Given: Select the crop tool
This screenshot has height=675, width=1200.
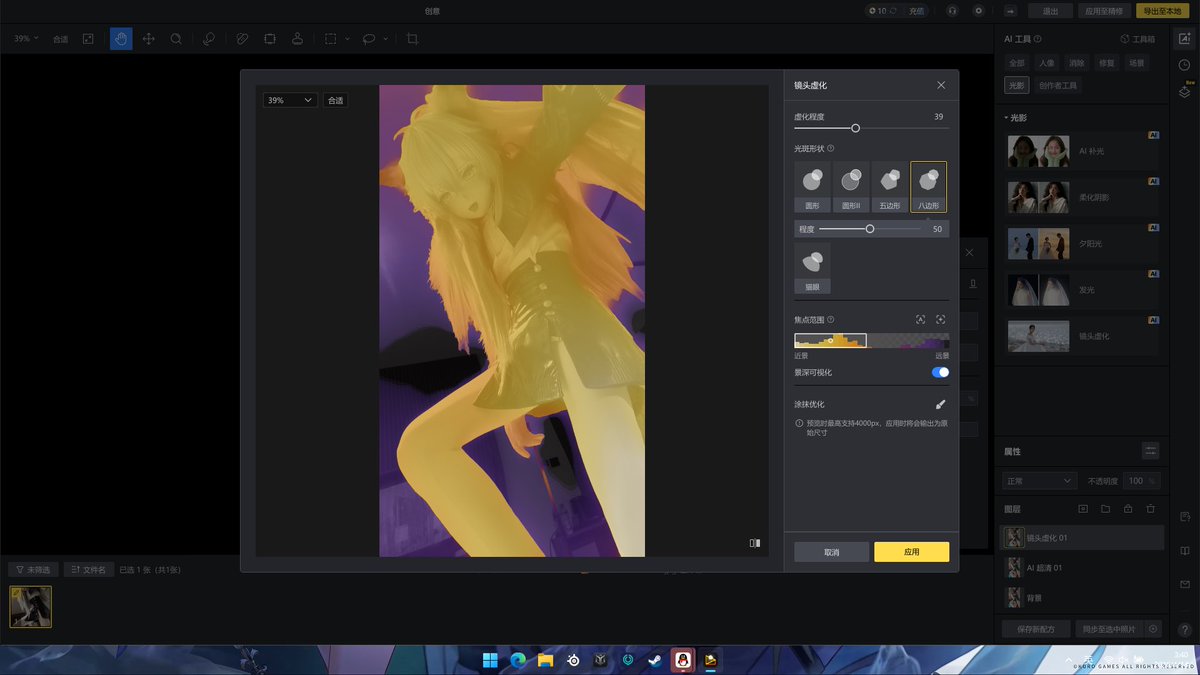Looking at the screenshot, I should pyautogui.click(x=412, y=39).
